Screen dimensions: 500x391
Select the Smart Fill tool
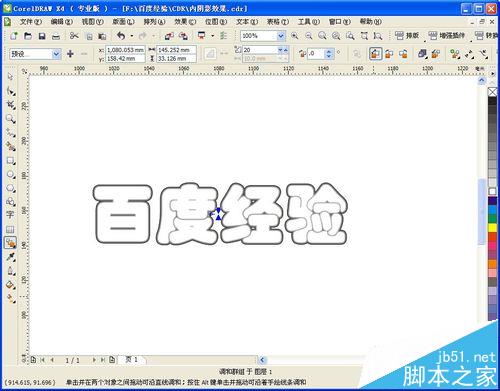pyautogui.click(x=10, y=146)
